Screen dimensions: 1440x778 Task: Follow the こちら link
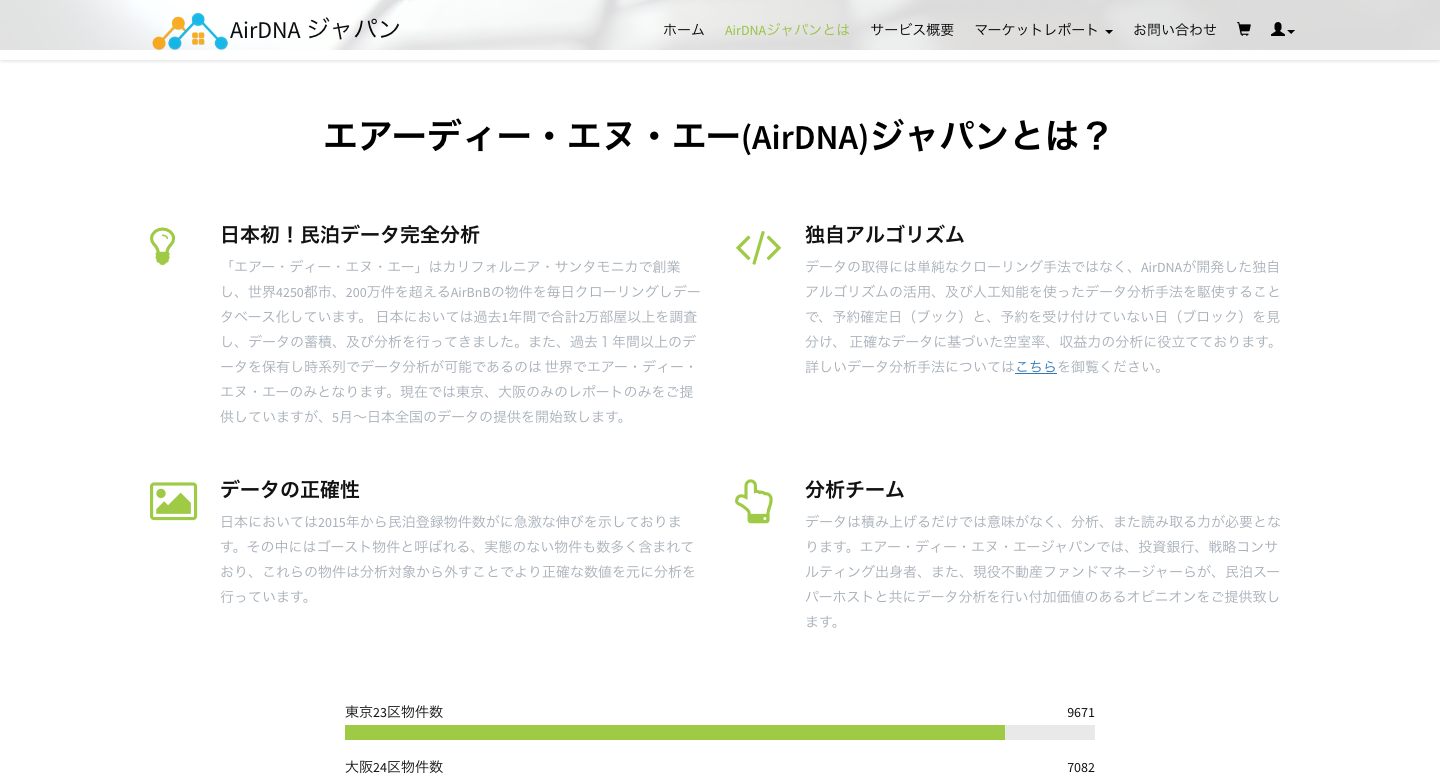click(1036, 366)
